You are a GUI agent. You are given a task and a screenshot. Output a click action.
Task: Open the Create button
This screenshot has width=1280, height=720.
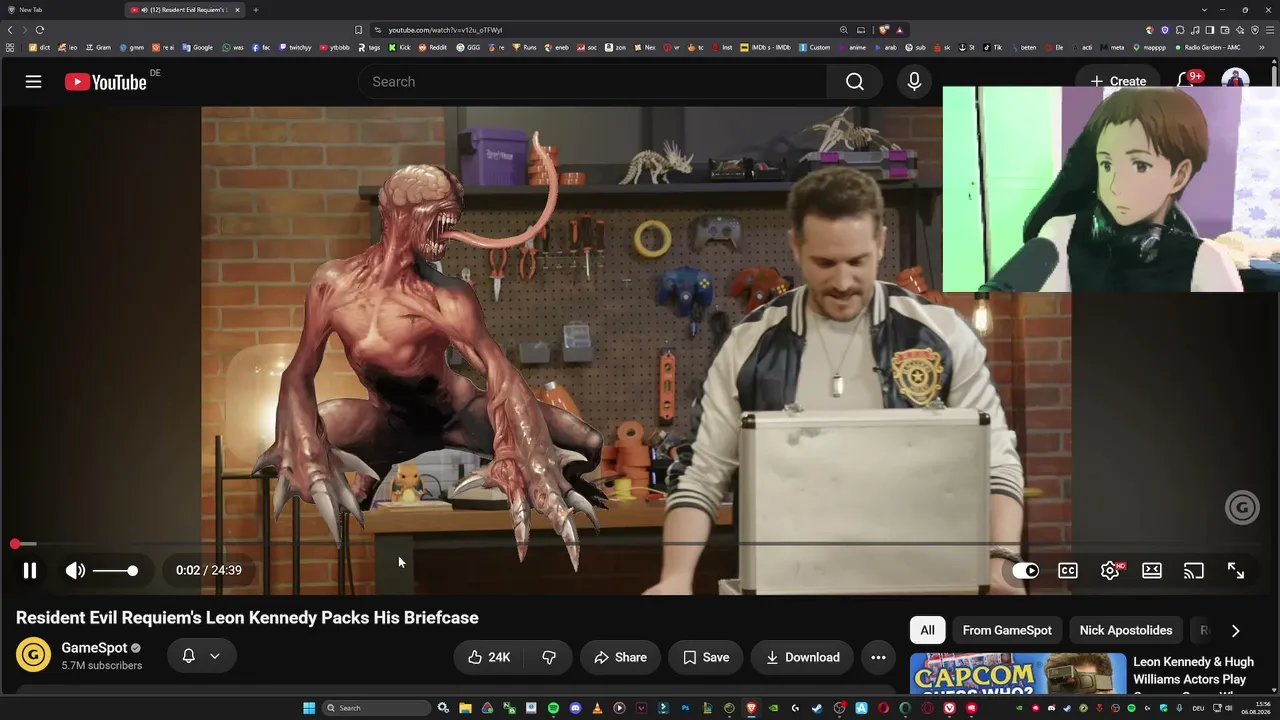pyautogui.click(x=1118, y=82)
